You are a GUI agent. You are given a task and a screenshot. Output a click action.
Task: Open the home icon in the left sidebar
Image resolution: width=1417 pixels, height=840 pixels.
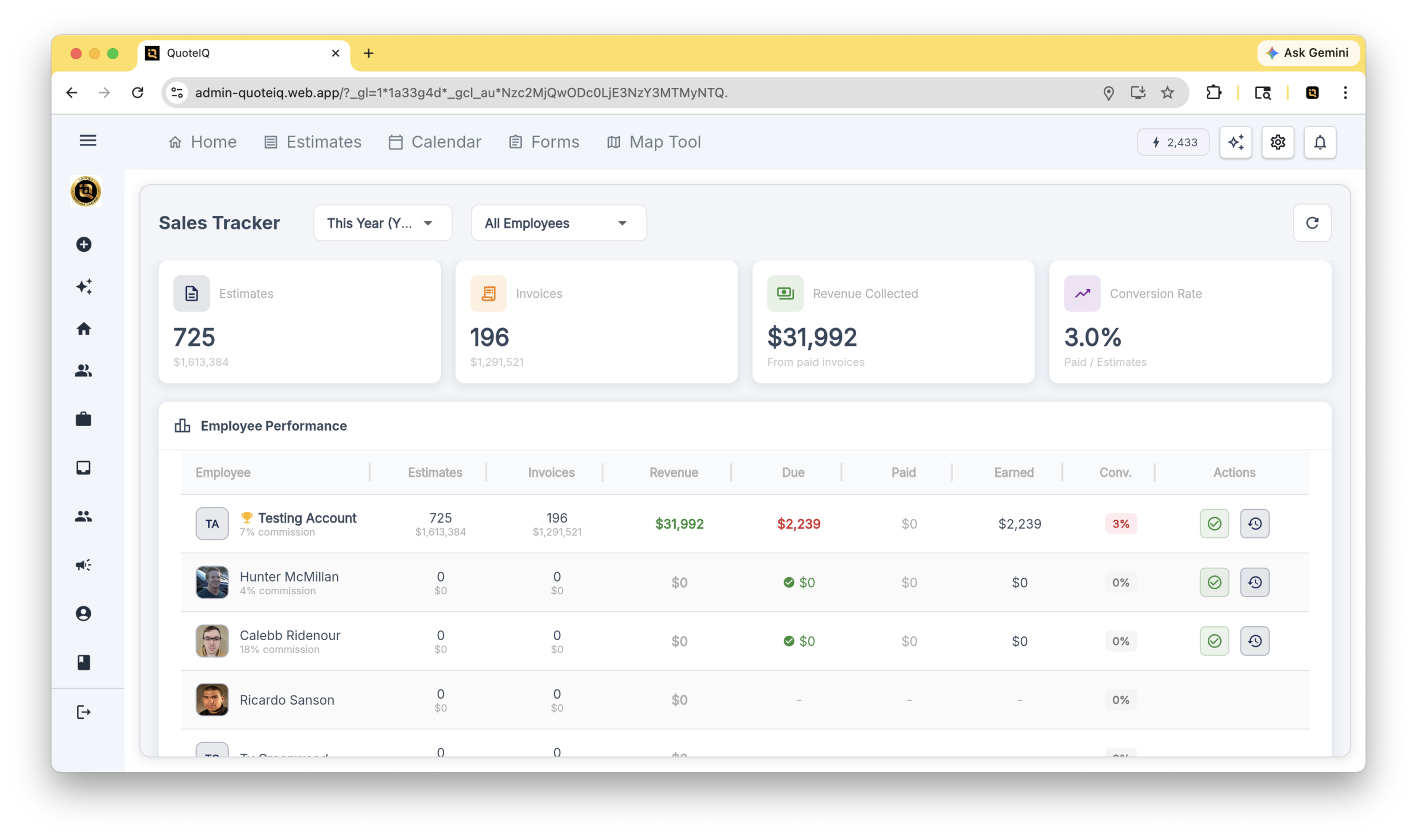click(84, 329)
